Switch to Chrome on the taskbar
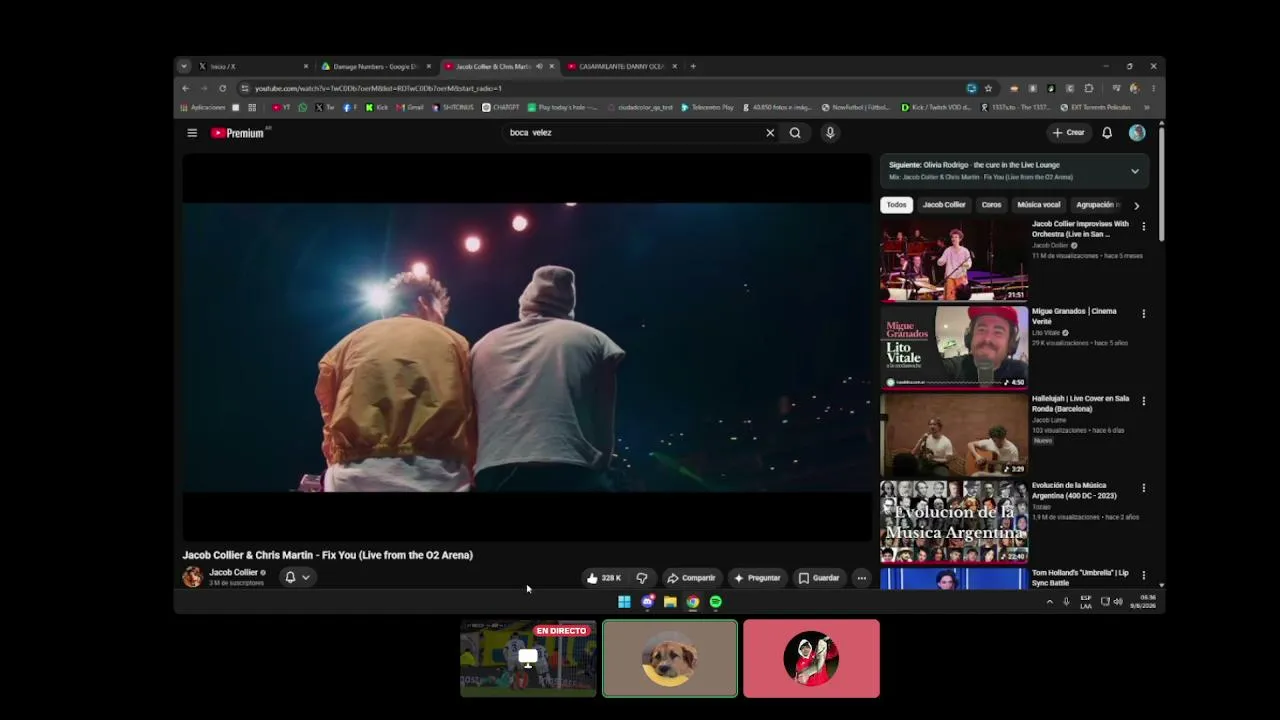The width and height of the screenshot is (1280, 720). coord(692,602)
